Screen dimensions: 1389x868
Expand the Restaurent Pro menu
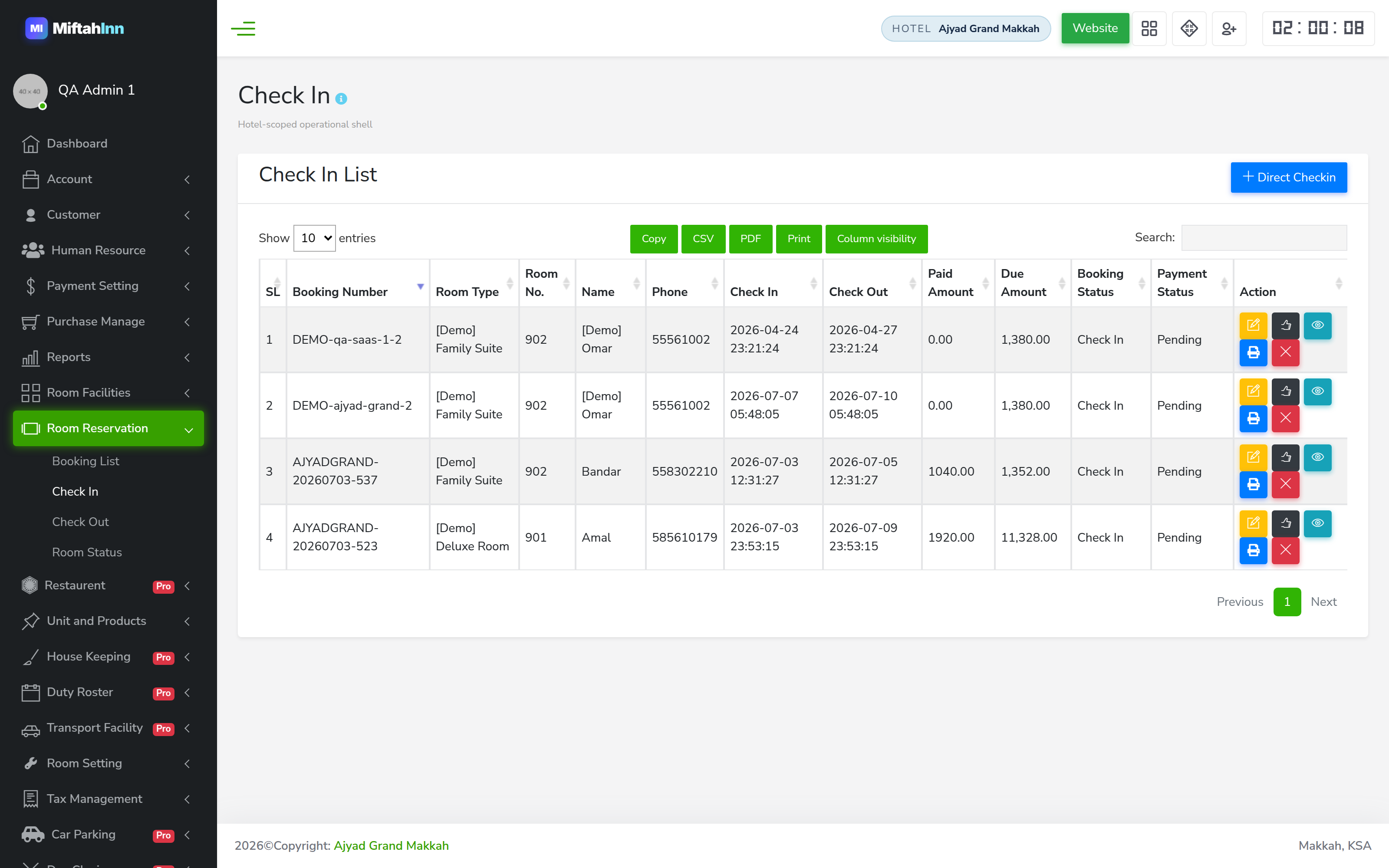click(x=109, y=585)
